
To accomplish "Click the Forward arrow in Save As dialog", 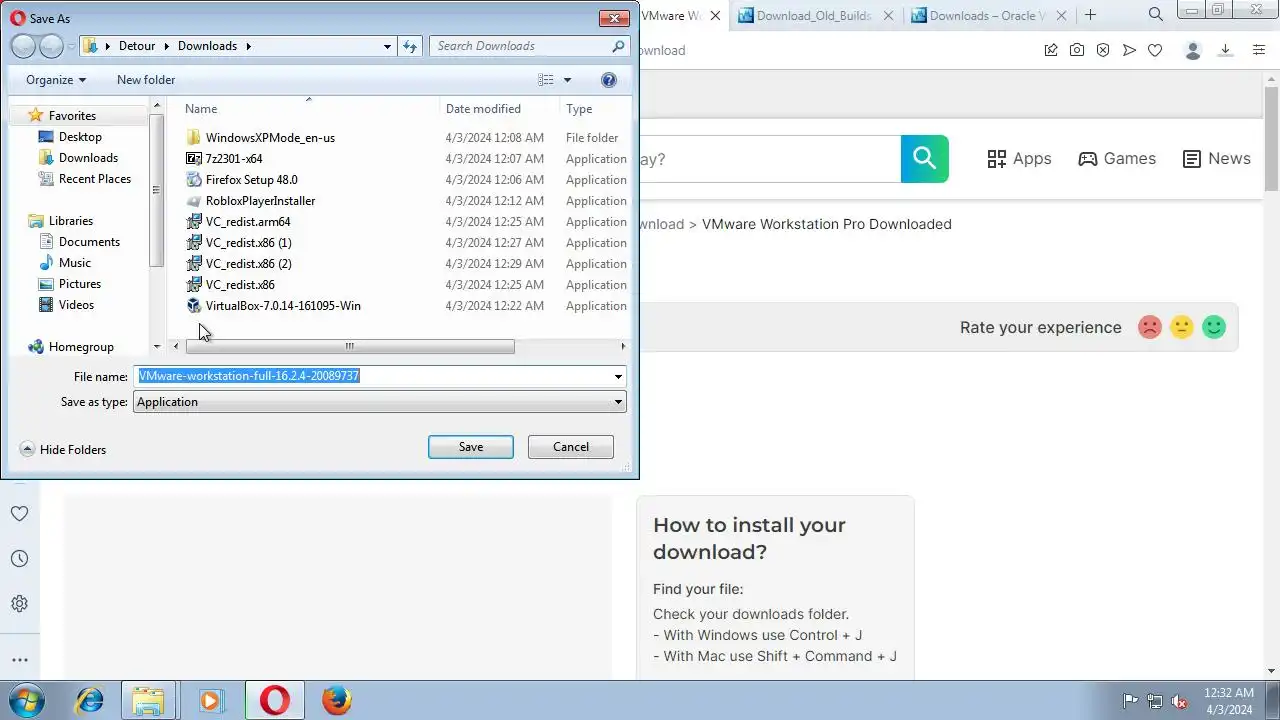I will pos(51,46).
